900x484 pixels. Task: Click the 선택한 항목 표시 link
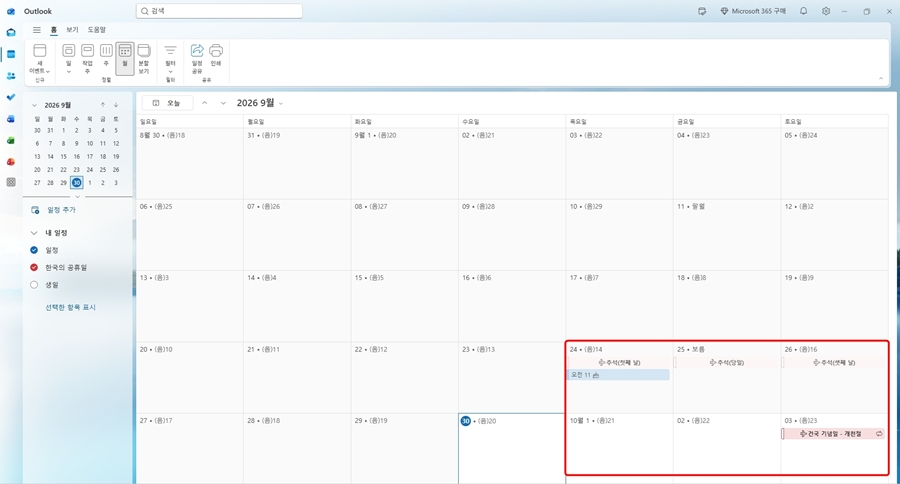tap(71, 307)
